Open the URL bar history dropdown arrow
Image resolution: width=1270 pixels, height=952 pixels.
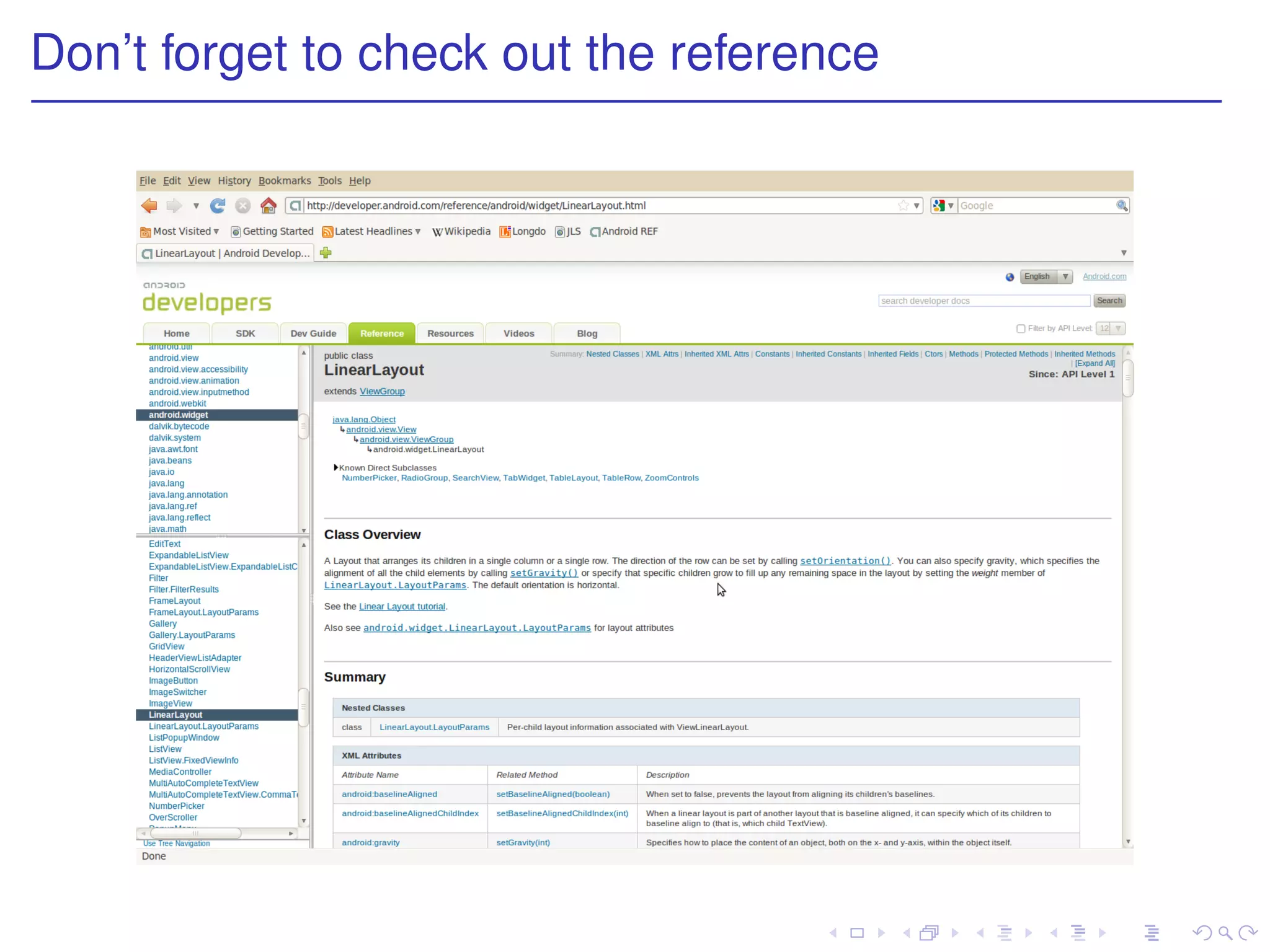pos(917,206)
